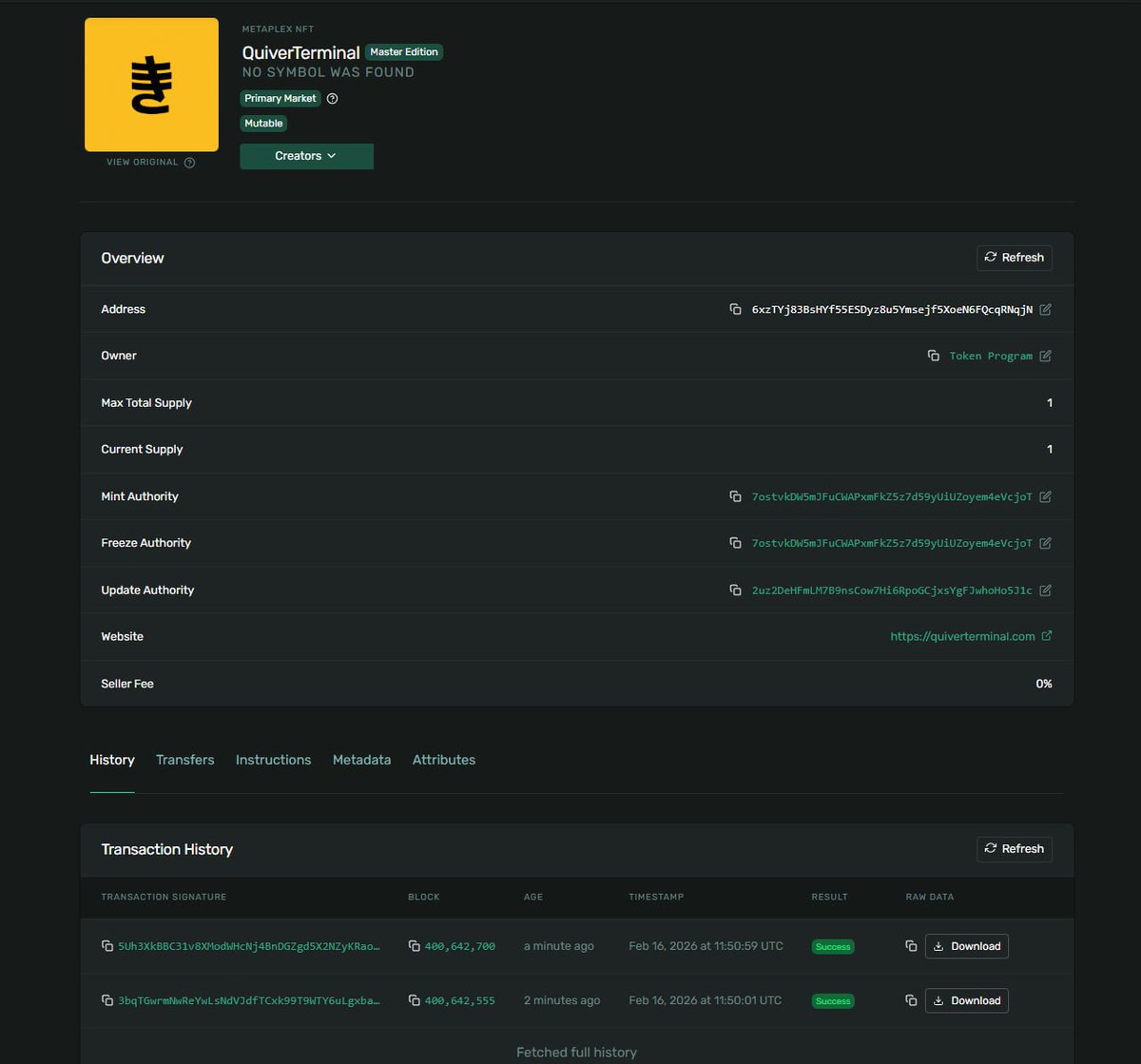Click the Timestamp column header
The width and height of the screenshot is (1141, 1064).
[x=656, y=897]
